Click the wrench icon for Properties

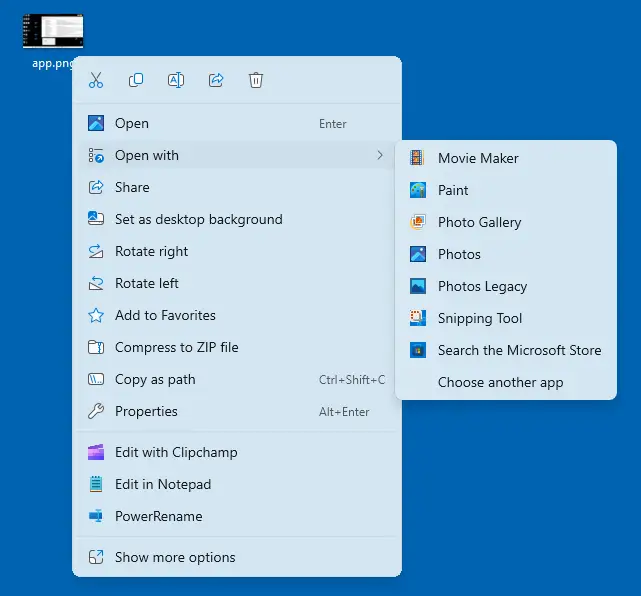pyautogui.click(x=96, y=411)
